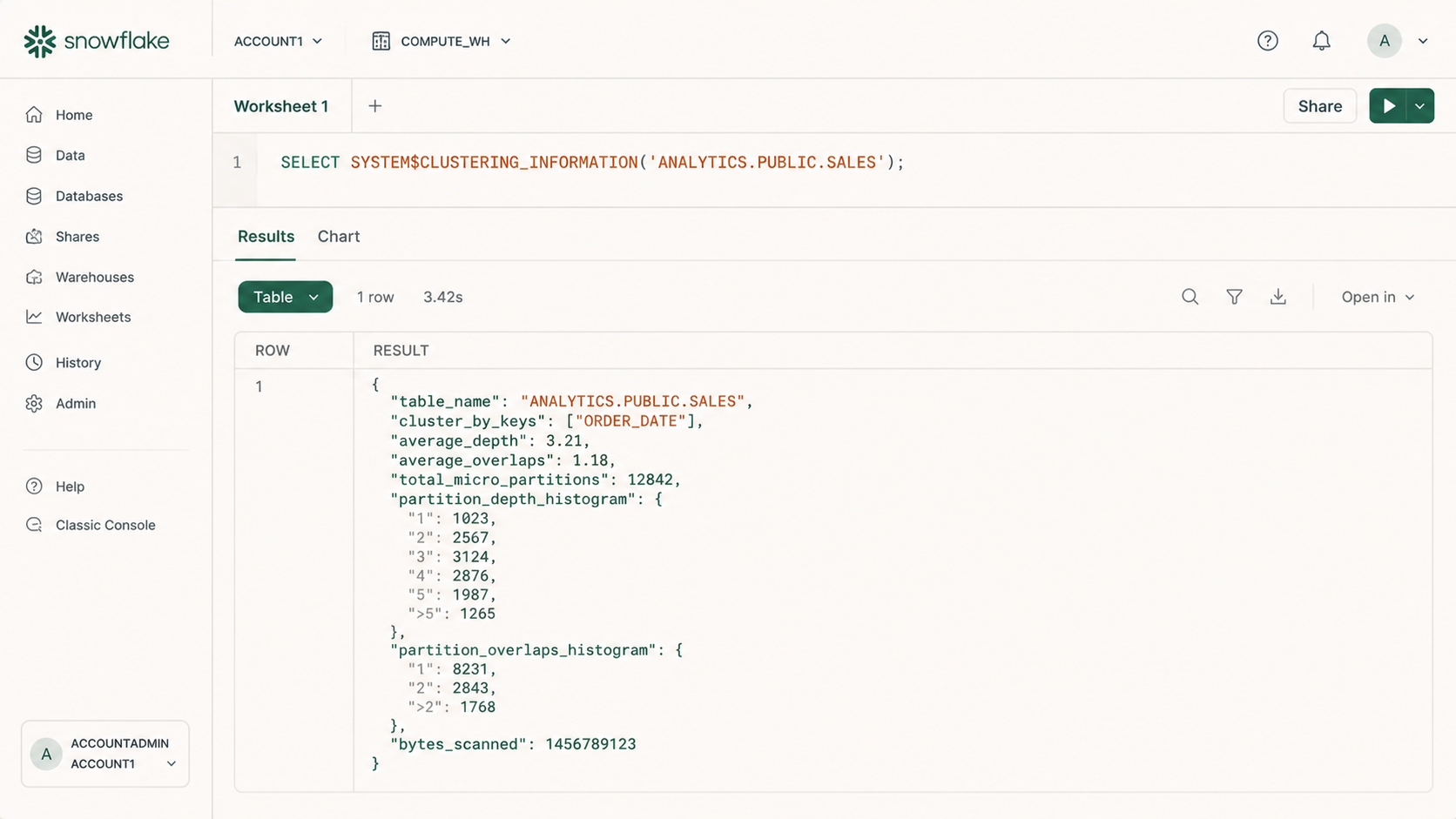Click the "3.42s" query duration
1456x819 pixels.
(x=443, y=297)
